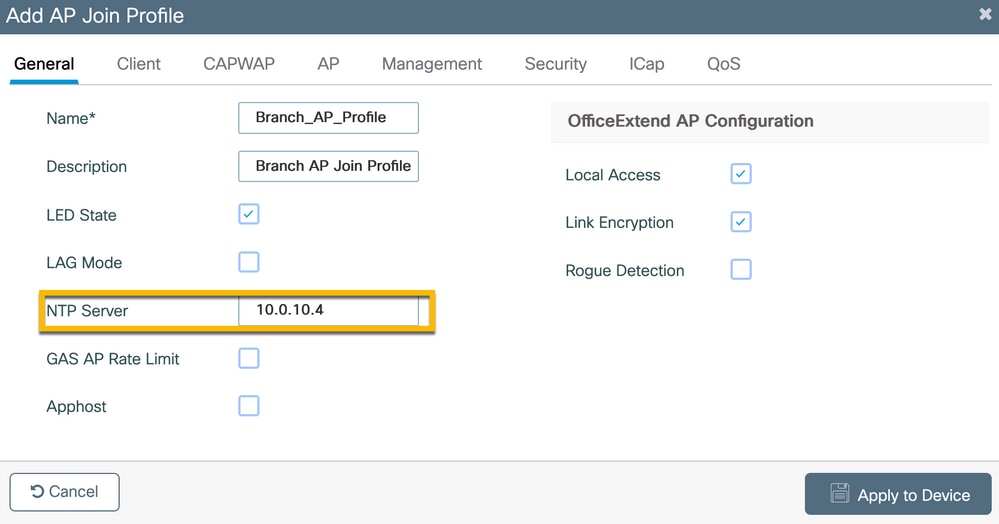Check the Apphost checkbox
Image resolution: width=999 pixels, height=524 pixels.
click(248, 406)
